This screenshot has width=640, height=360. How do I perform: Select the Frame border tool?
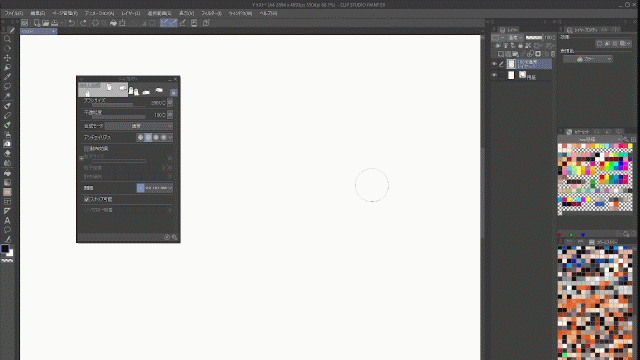click(x=7, y=202)
